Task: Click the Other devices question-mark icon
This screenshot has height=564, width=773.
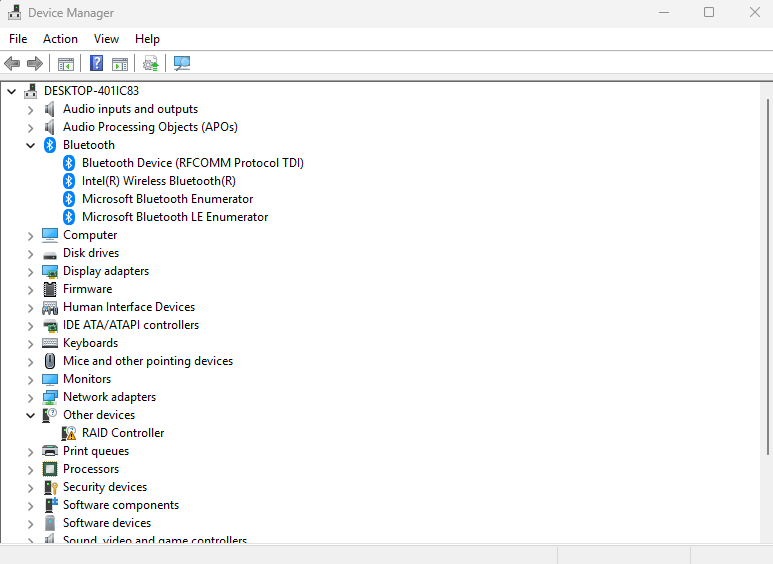Action: point(50,415)
